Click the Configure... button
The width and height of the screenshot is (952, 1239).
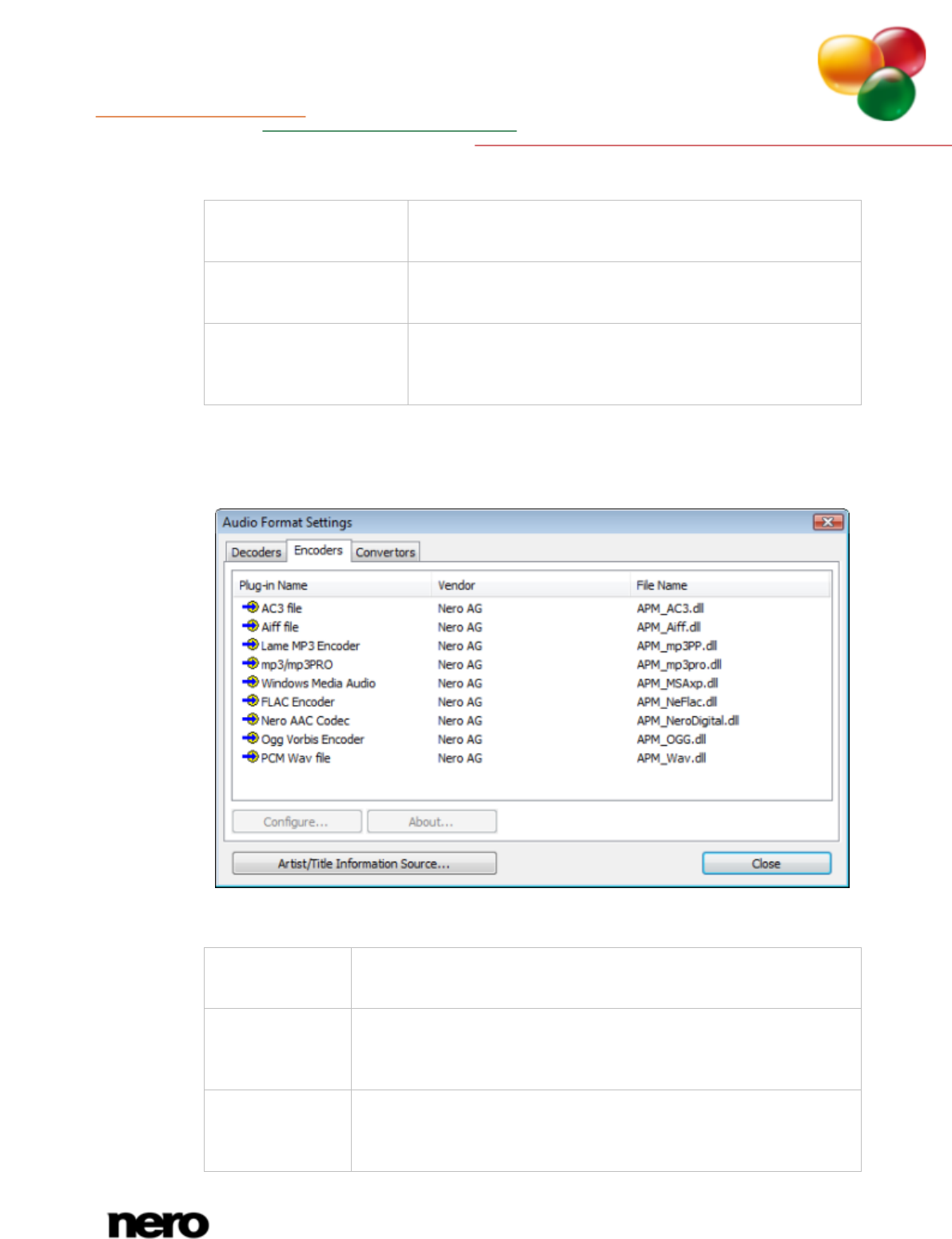click(297, 822)
